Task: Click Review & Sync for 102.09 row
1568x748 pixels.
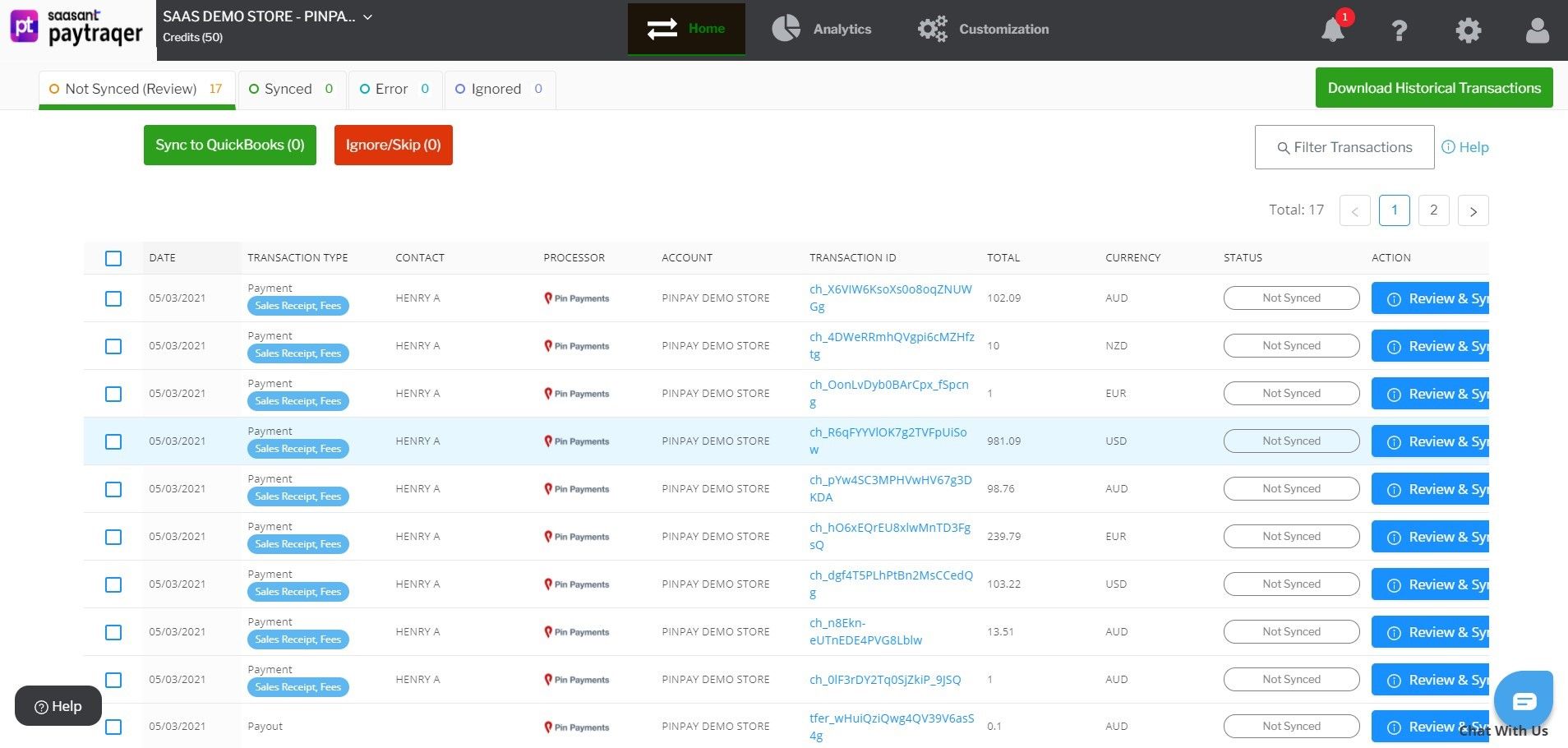Action: [1430, 298]
